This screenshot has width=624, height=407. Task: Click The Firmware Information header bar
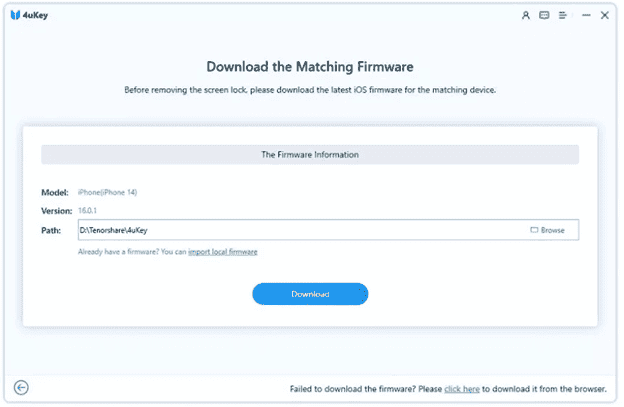(x=310, y=155)
